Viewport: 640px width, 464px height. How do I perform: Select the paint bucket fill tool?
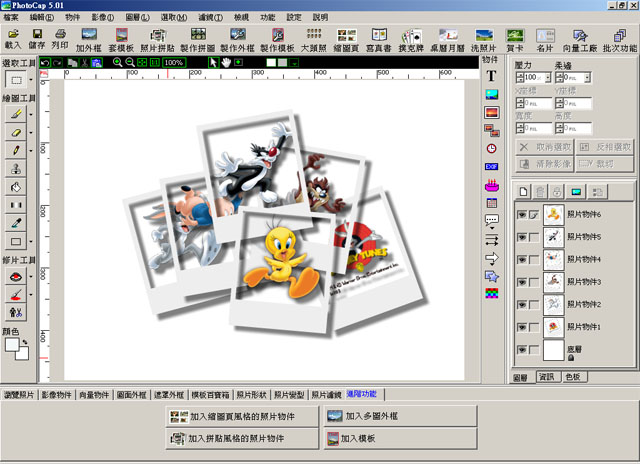16,186
